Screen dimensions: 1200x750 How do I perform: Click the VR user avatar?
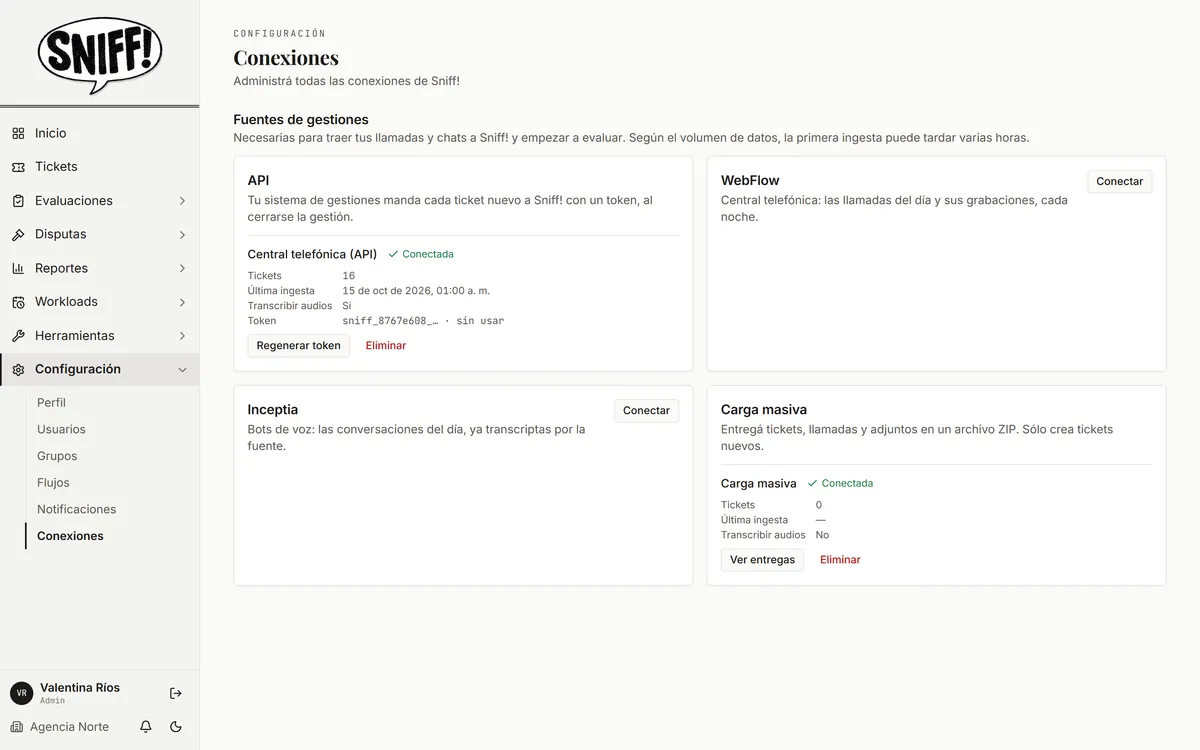(x=22, y=693)
